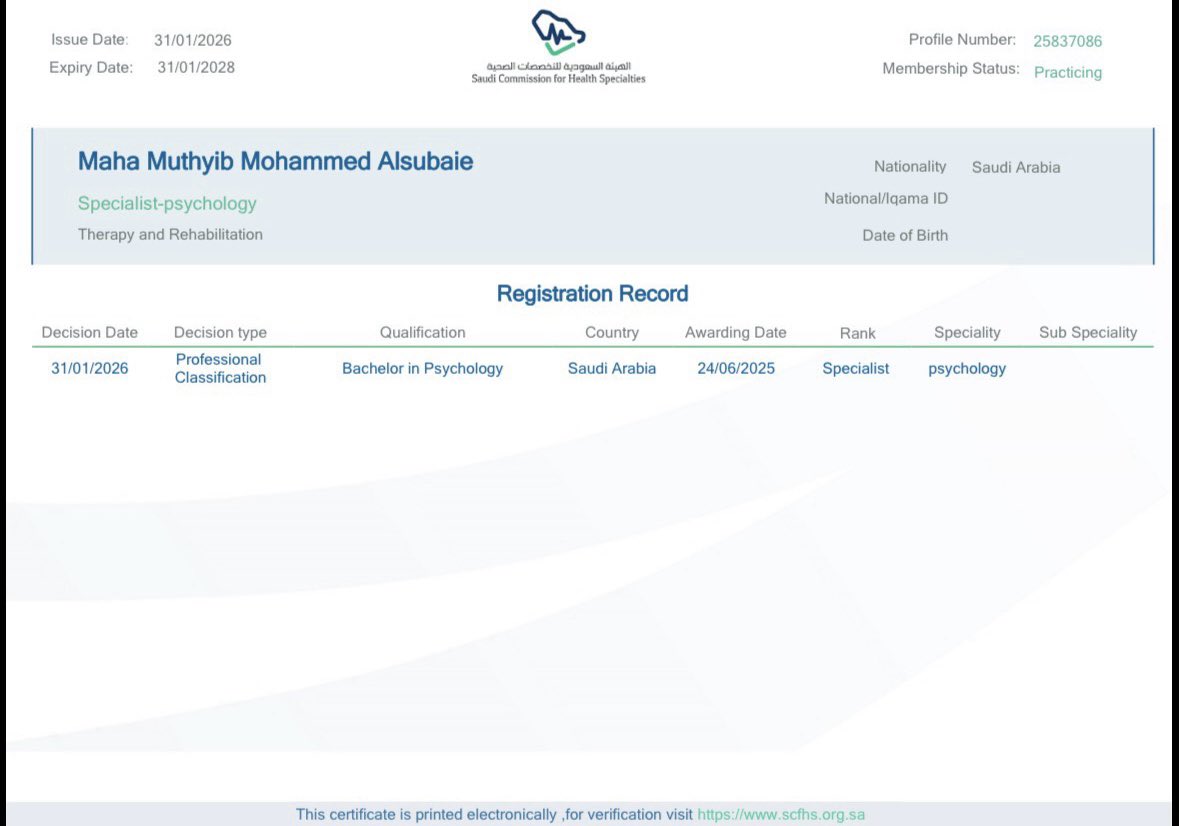Image resolution: width=1179 pixels, height=826 pixels.
Task: Click the psychology speciality cell
Action: [967, 369]
